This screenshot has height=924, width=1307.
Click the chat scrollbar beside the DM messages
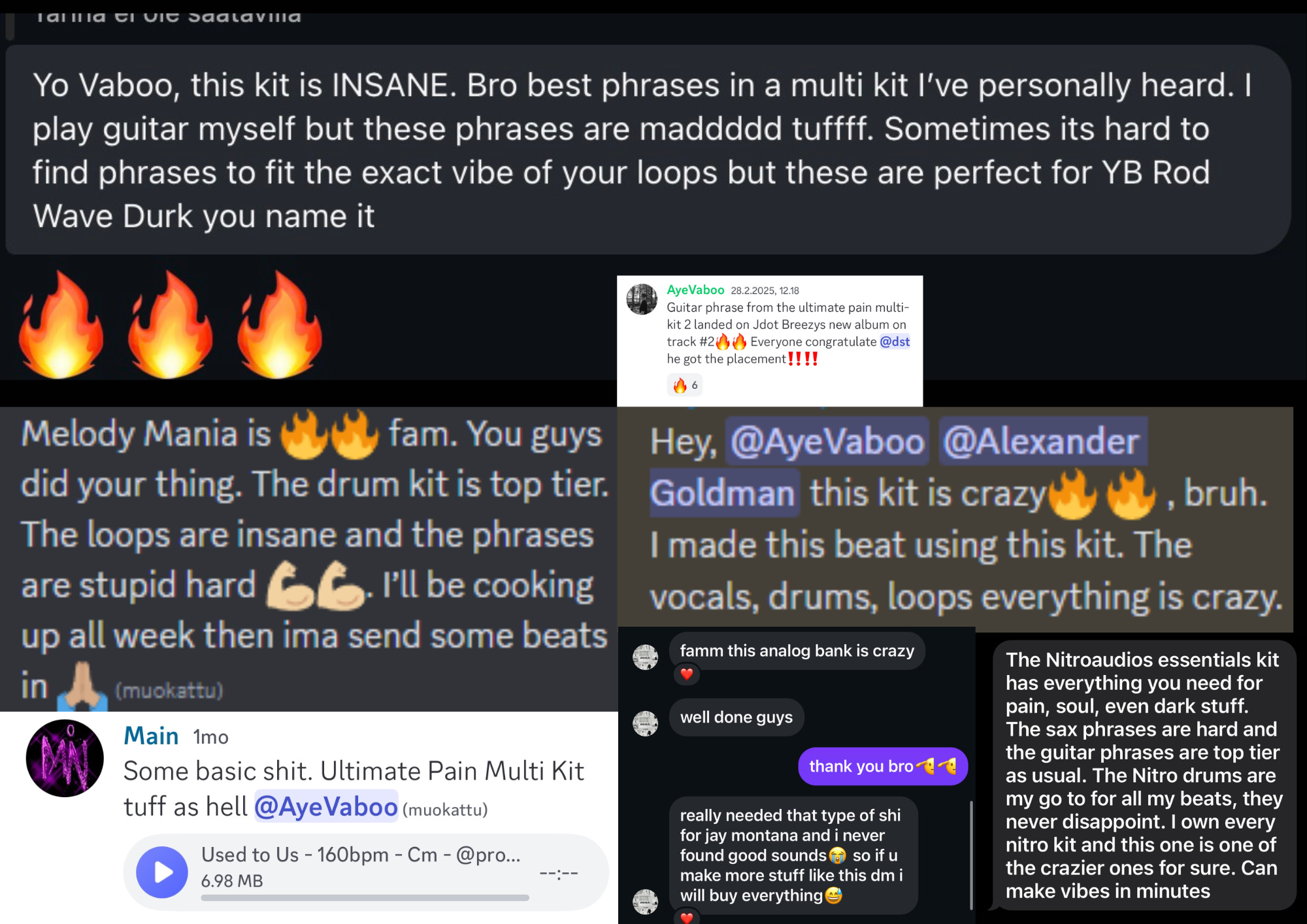[x=971, y=855]
